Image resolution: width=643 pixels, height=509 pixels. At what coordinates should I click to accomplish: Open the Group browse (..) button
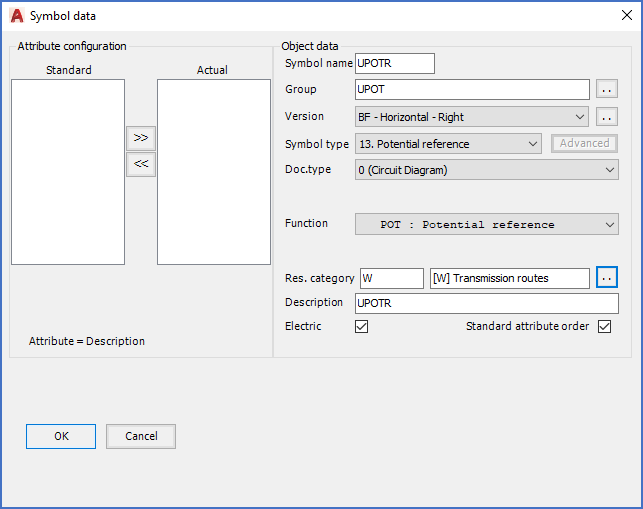click(x=607, y=90)
